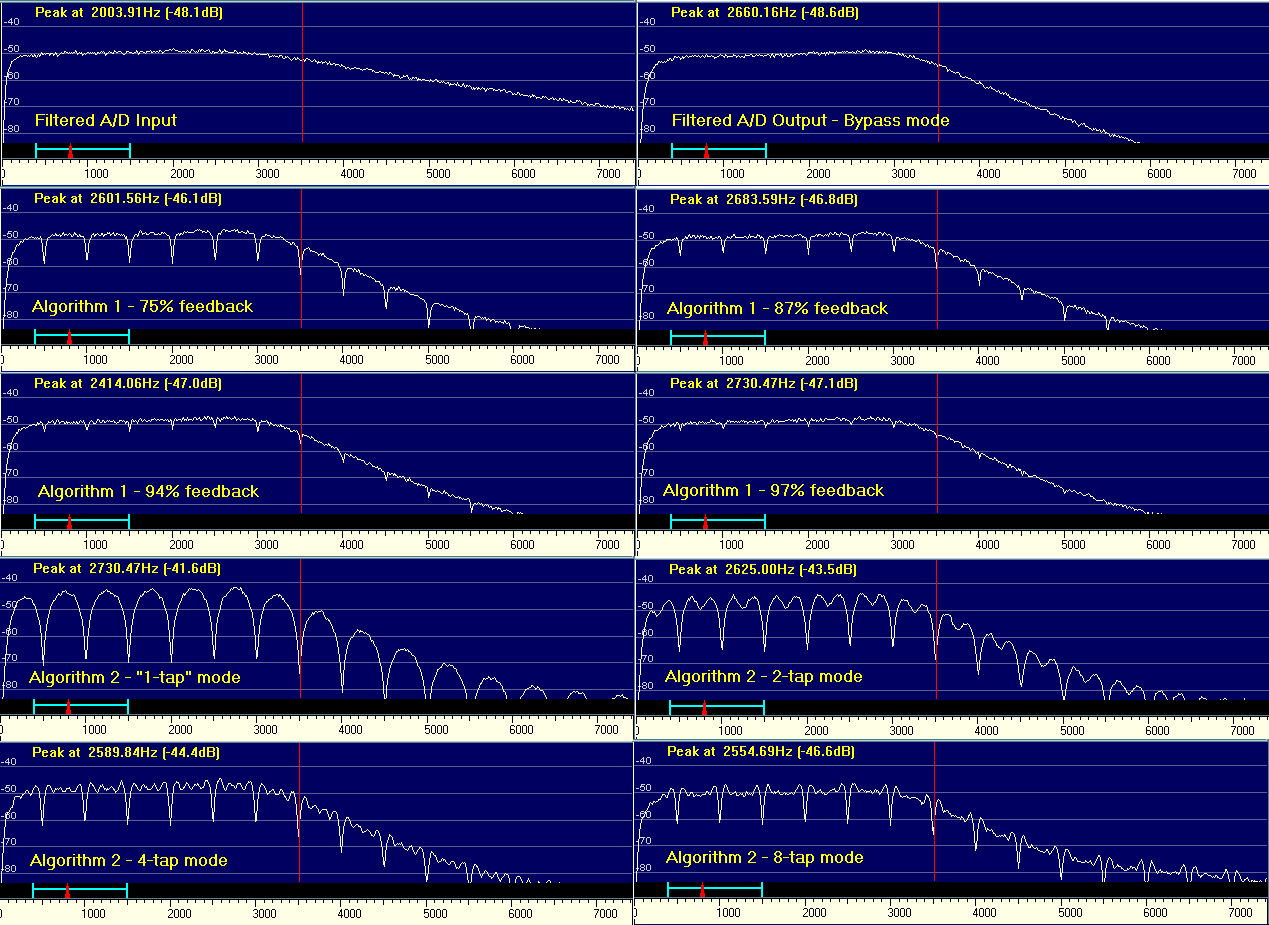Viewport: 1269px width, 925px height.
Task: Click the red triangle marker under 8-tap mode panel
Action: pyautogui.click(x=702, y=891)
